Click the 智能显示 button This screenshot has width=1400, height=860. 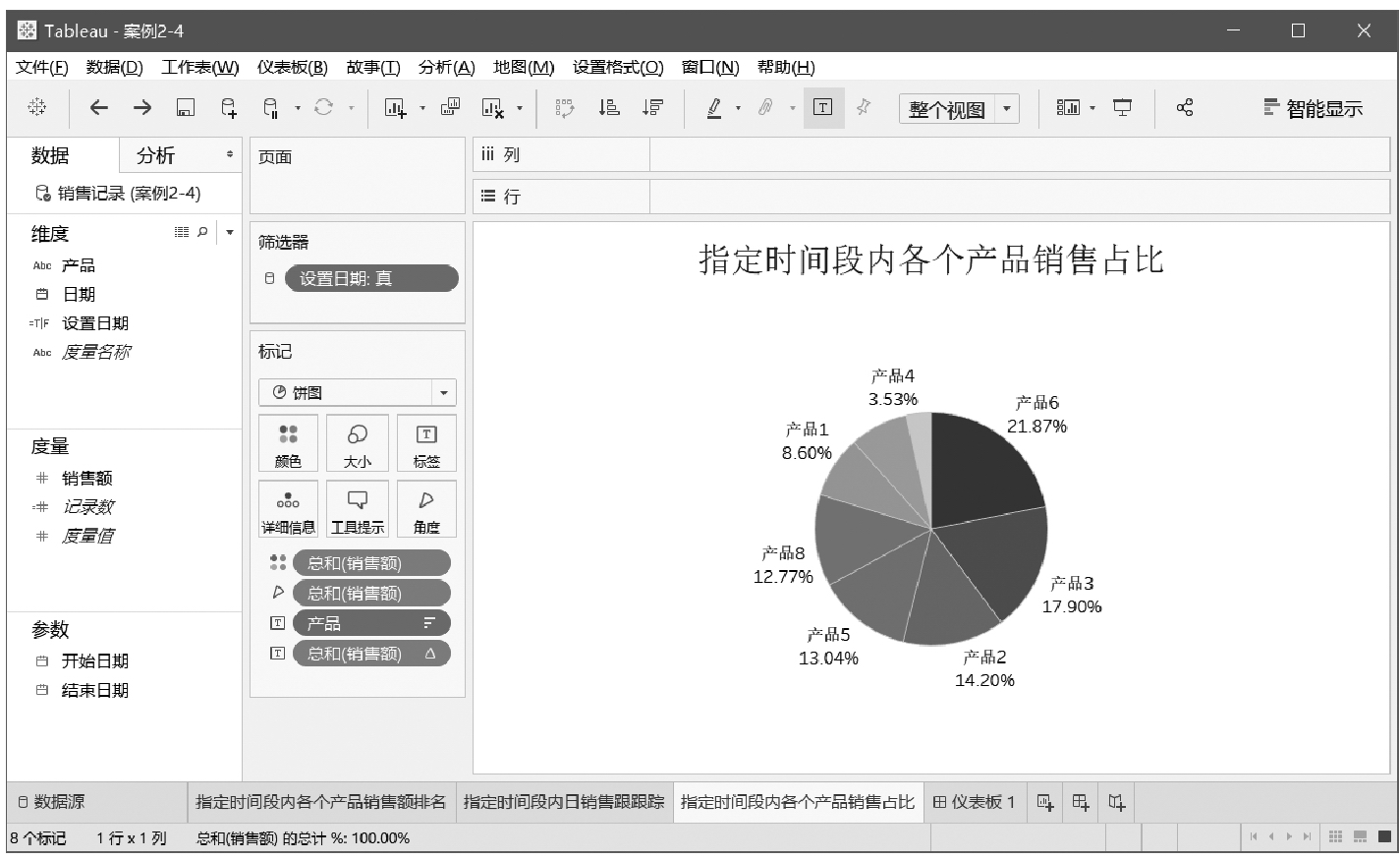[x=1313, y=109]
